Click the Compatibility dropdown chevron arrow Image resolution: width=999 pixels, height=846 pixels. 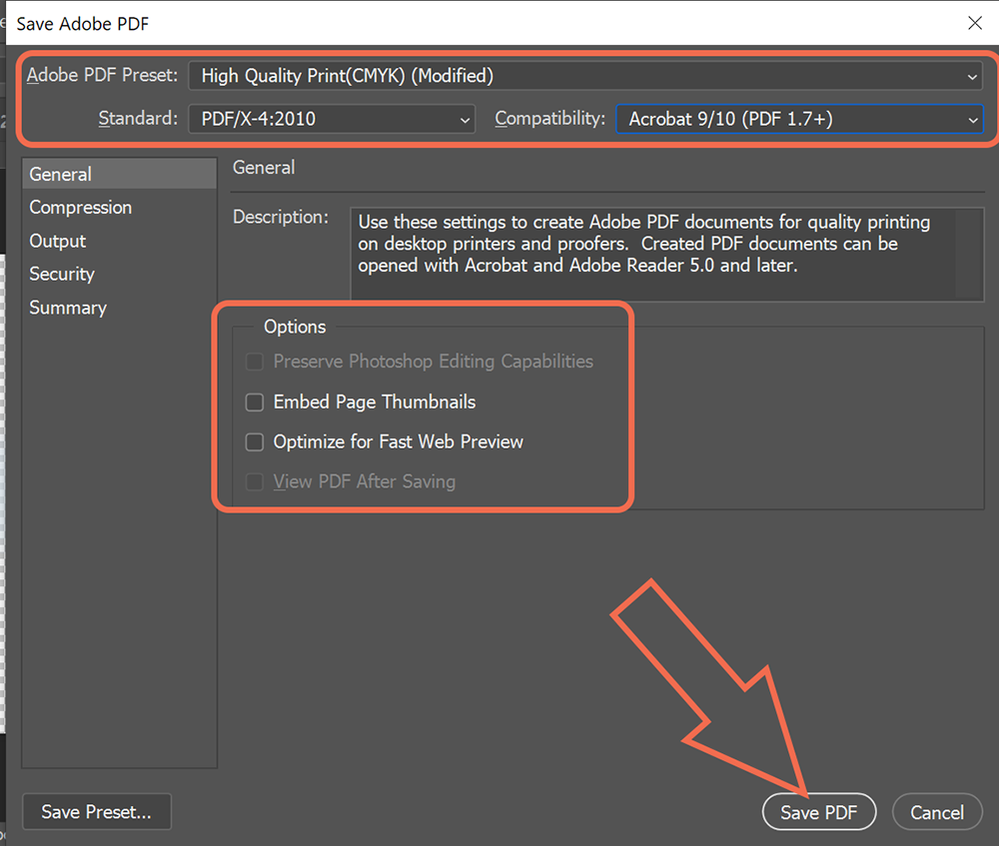coord(972,120)
